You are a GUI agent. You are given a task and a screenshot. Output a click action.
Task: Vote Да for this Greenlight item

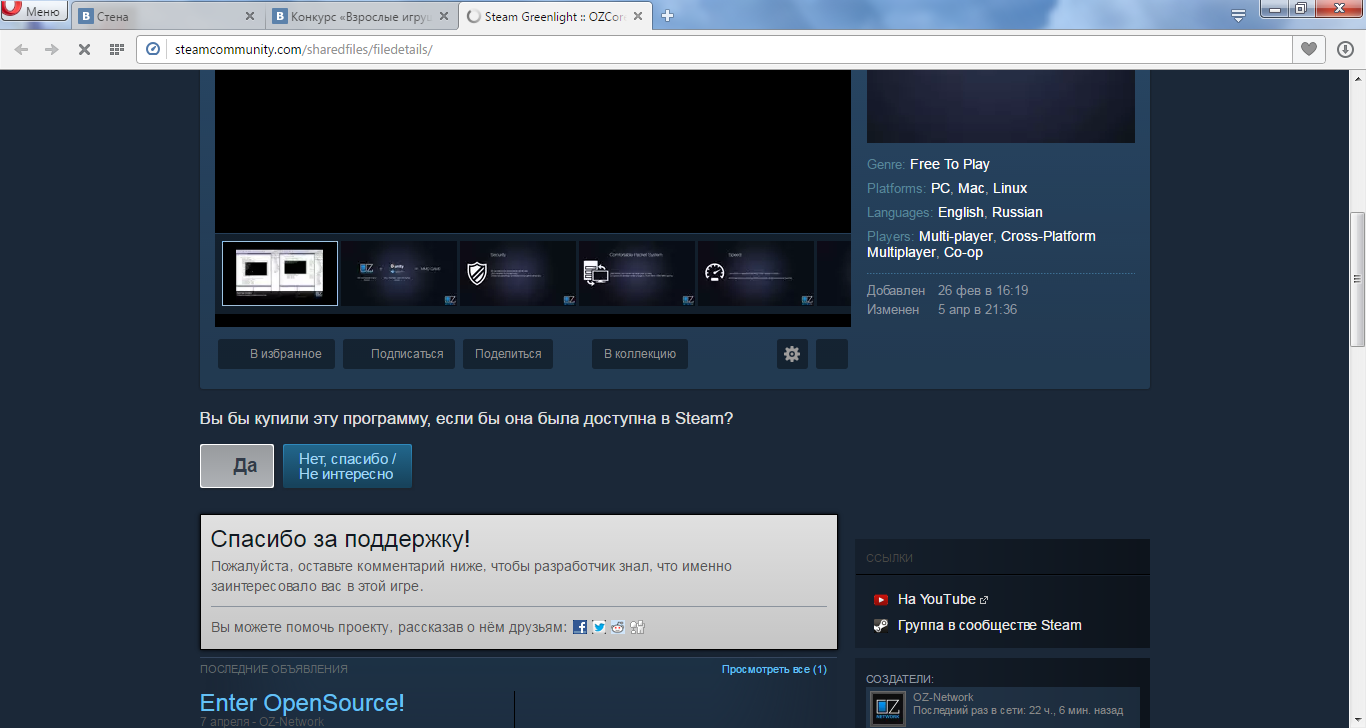[x=237, y=466]
